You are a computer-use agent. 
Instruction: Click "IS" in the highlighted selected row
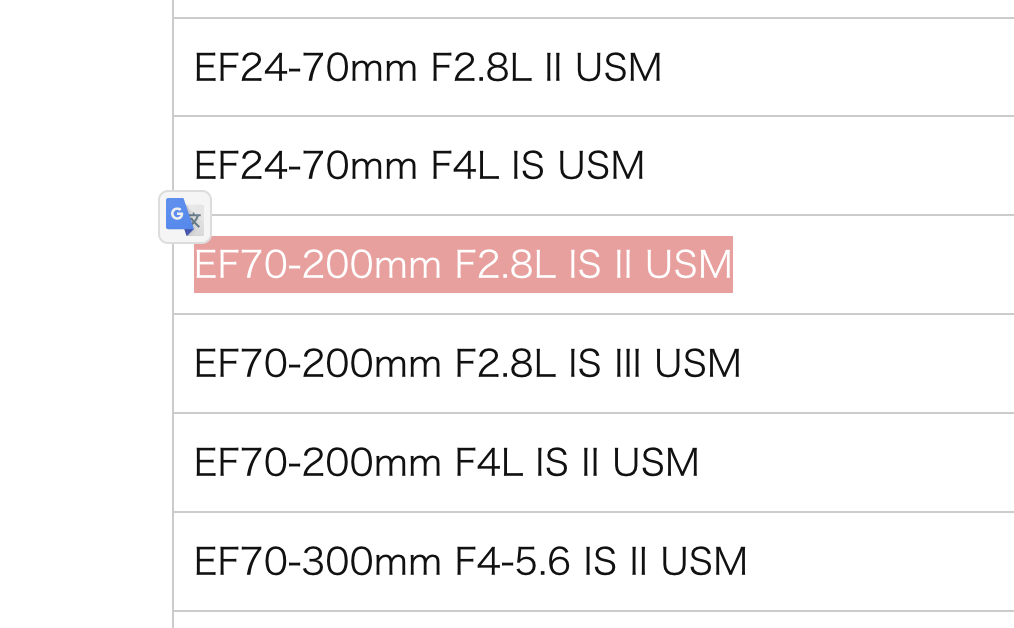585,265
